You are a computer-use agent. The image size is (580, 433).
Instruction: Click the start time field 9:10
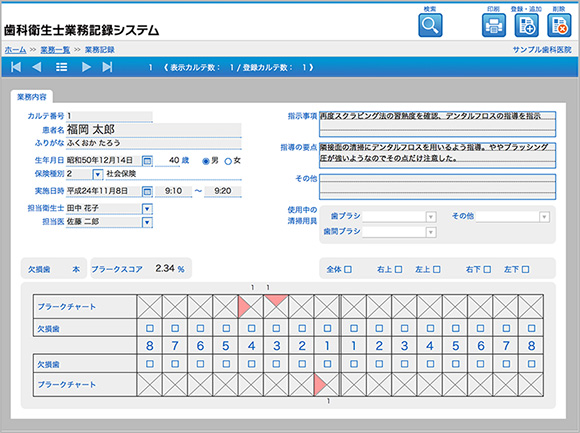tap(173, 191)
